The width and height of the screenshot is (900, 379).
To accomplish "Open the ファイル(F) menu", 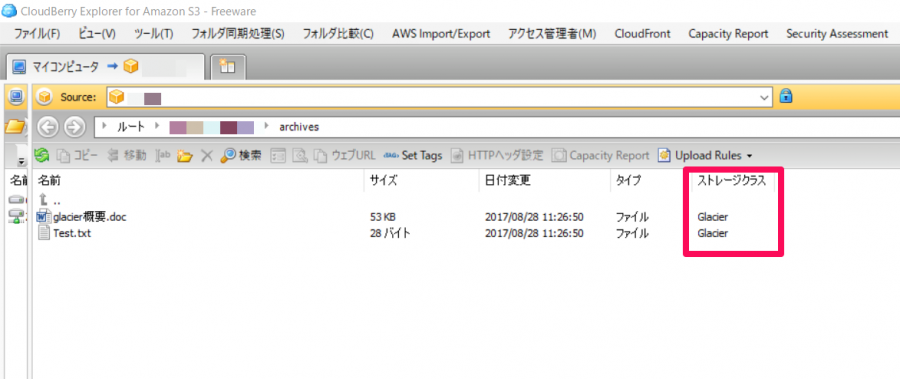I will coord(37,34).
